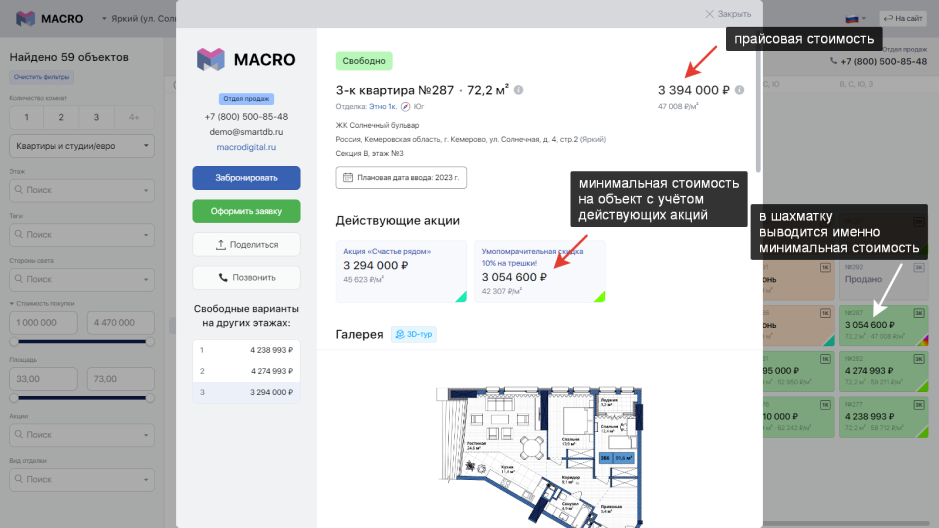Select 1 room in room count filter
Viewport: 939px width, 528px height.
click(x=26, y=117)
